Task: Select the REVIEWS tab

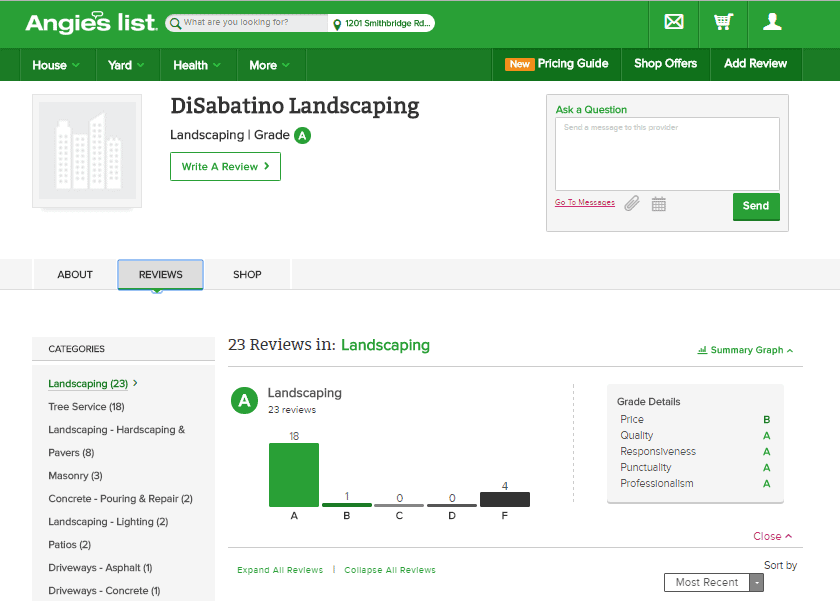Action: (160, 275)
